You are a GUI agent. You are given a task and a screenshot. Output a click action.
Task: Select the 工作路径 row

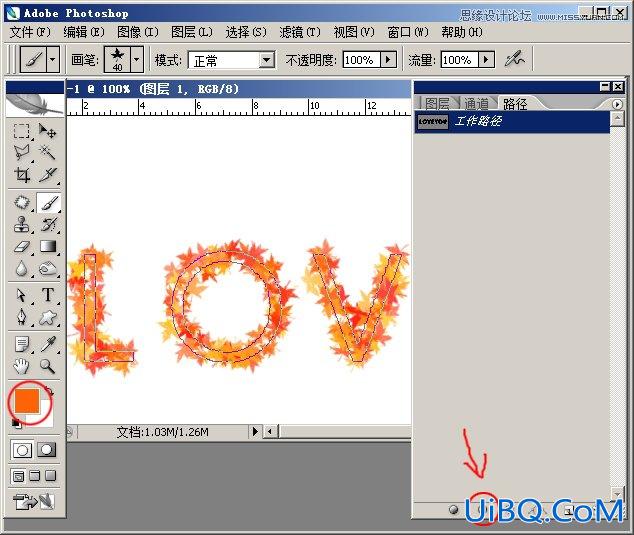point(512,121)
